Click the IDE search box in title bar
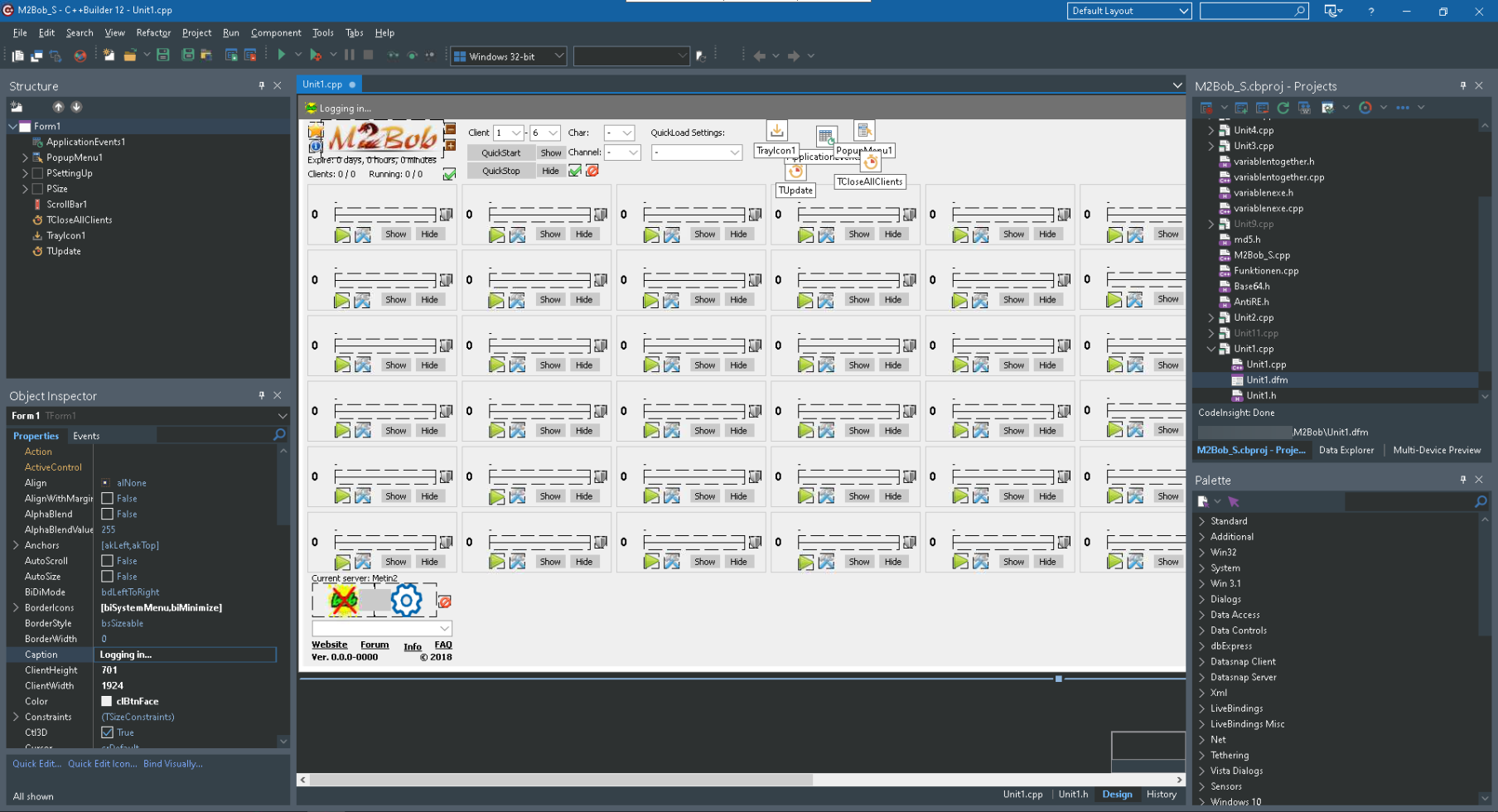Image resolution: width=1498 pixels, height=812 pixels. point(1254,11)
